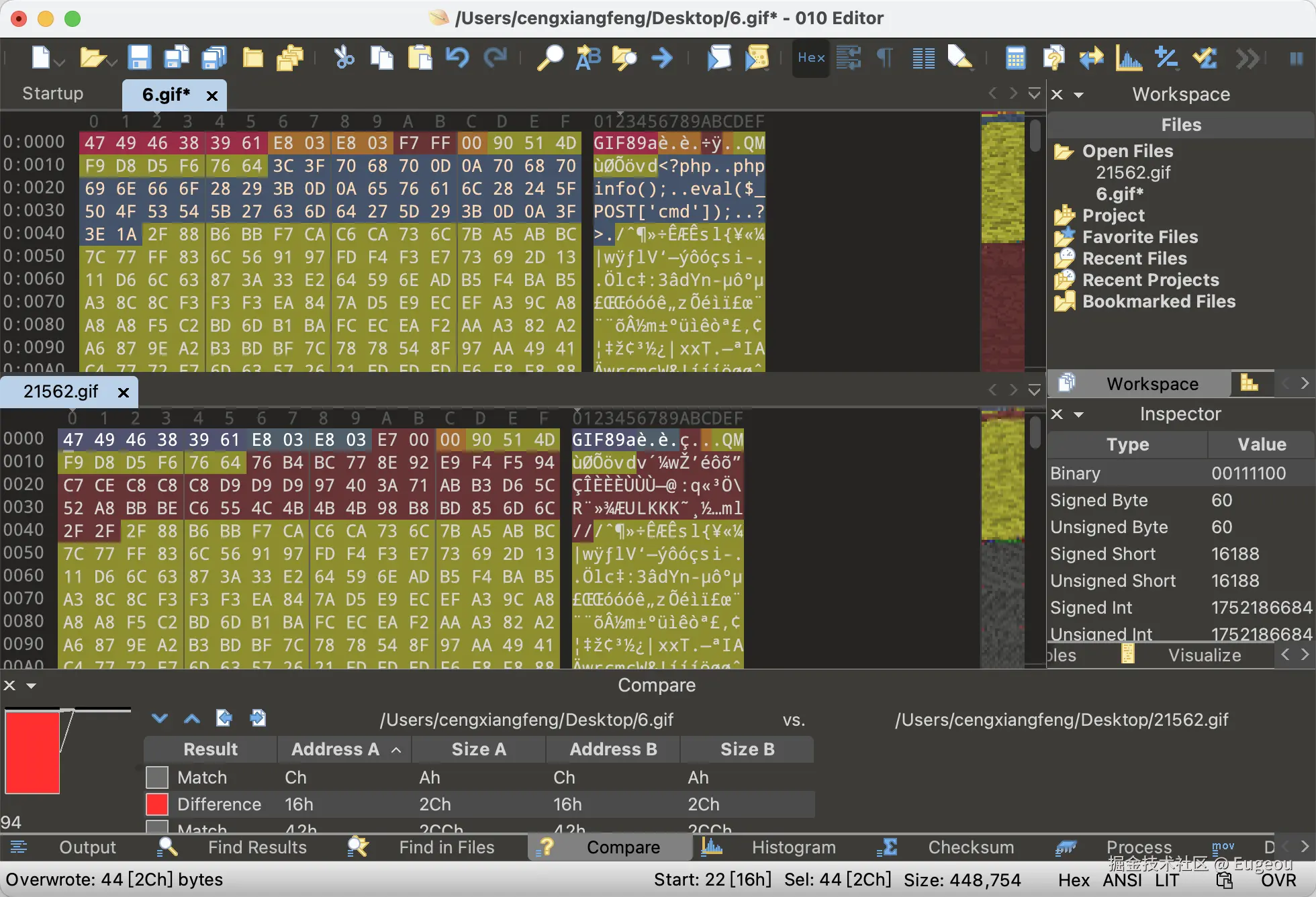Click the Cut scissors icon

coord(344,58)
